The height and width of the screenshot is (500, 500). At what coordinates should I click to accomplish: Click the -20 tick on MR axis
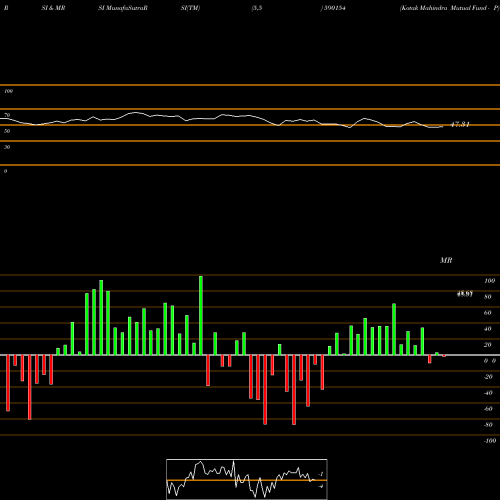tap(488, 377)
